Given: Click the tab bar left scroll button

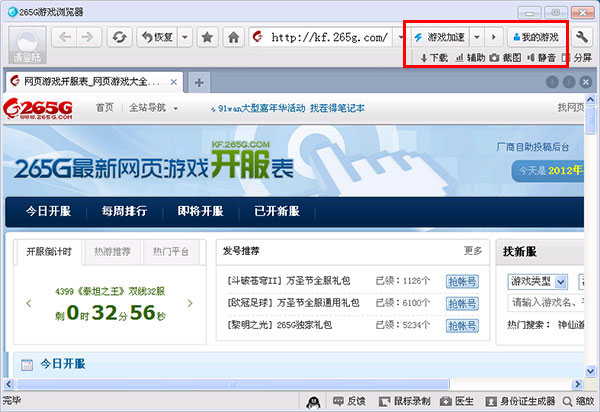Looking at the screenshot, I should 552,82.
